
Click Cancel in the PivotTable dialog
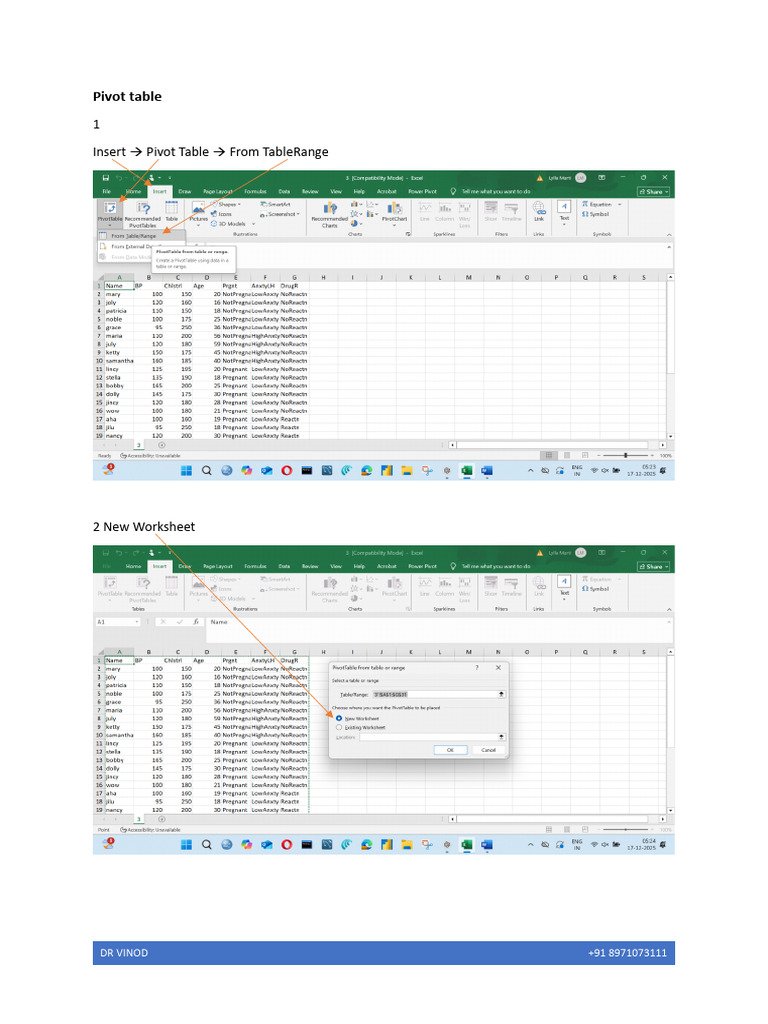(x=488, y=750)
